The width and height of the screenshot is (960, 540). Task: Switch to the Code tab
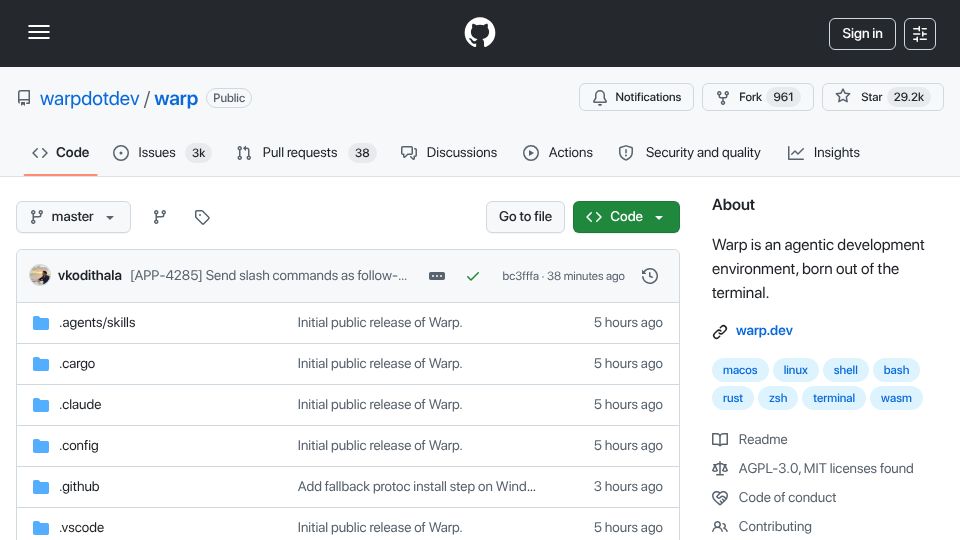coord(61,152)
